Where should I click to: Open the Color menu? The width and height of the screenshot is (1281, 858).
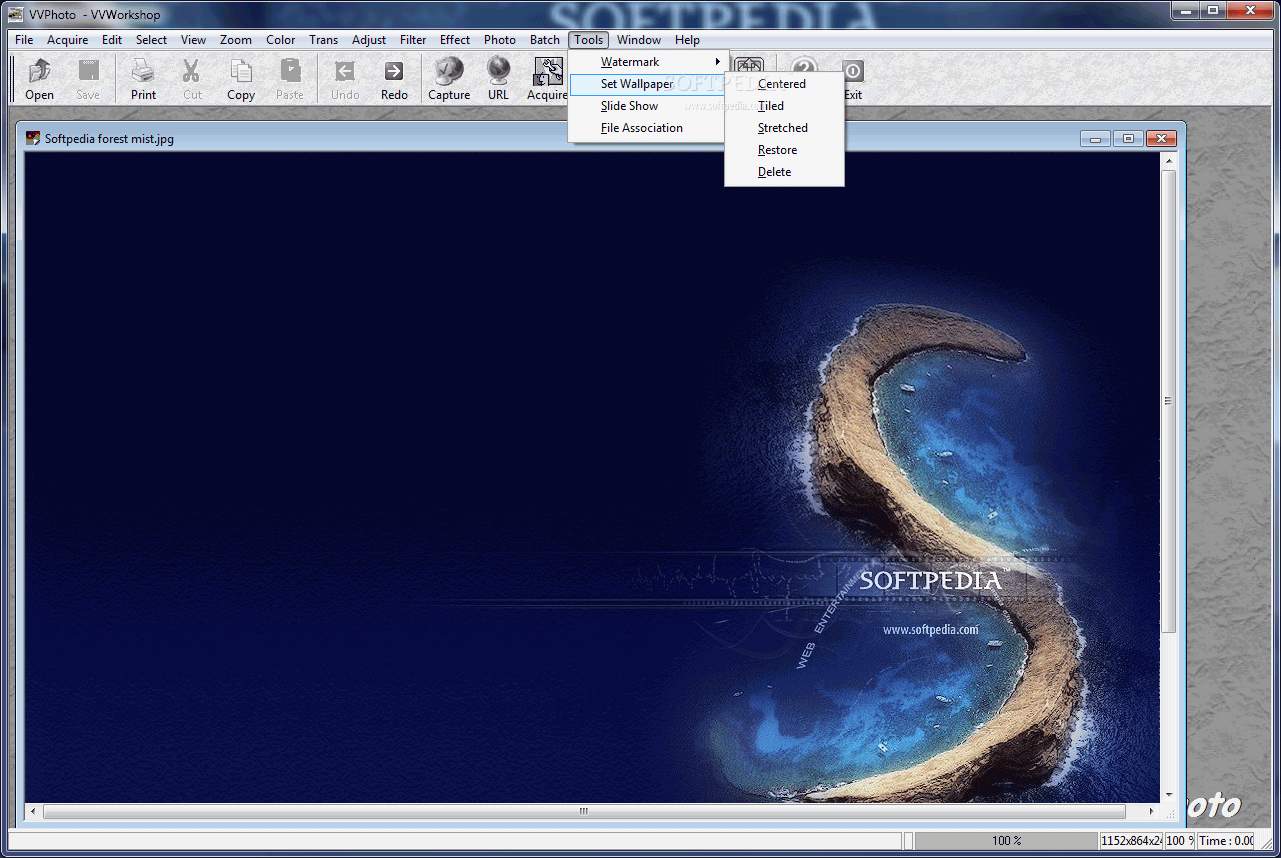pos(281,40)
